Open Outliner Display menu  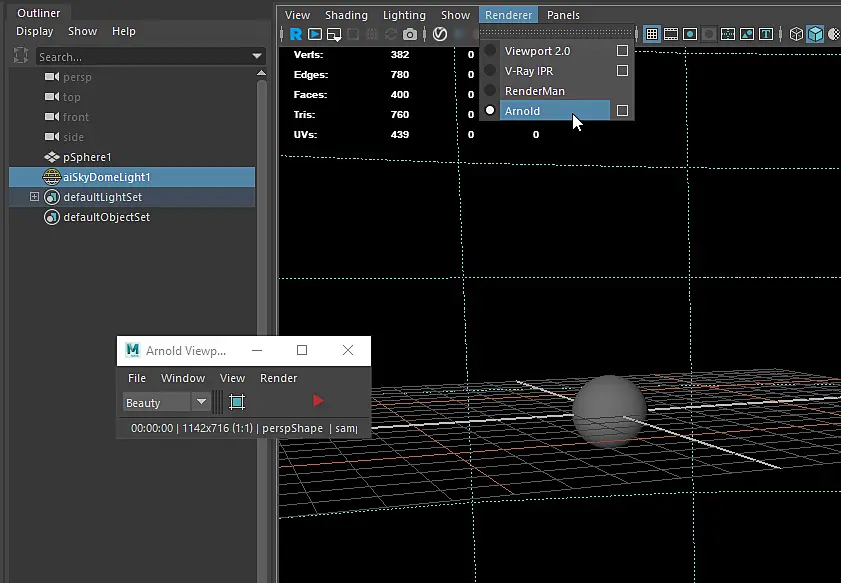[x=34, y=31]
